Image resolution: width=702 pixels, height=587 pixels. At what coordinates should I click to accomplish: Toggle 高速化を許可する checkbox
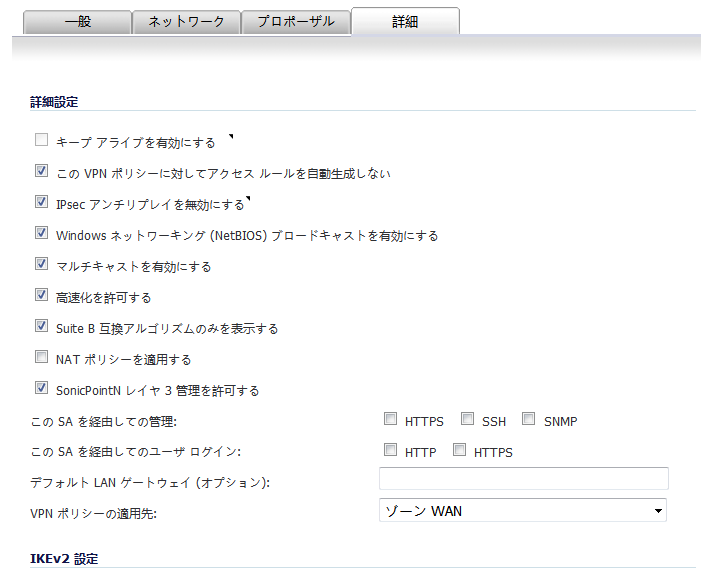click(41, 295)
